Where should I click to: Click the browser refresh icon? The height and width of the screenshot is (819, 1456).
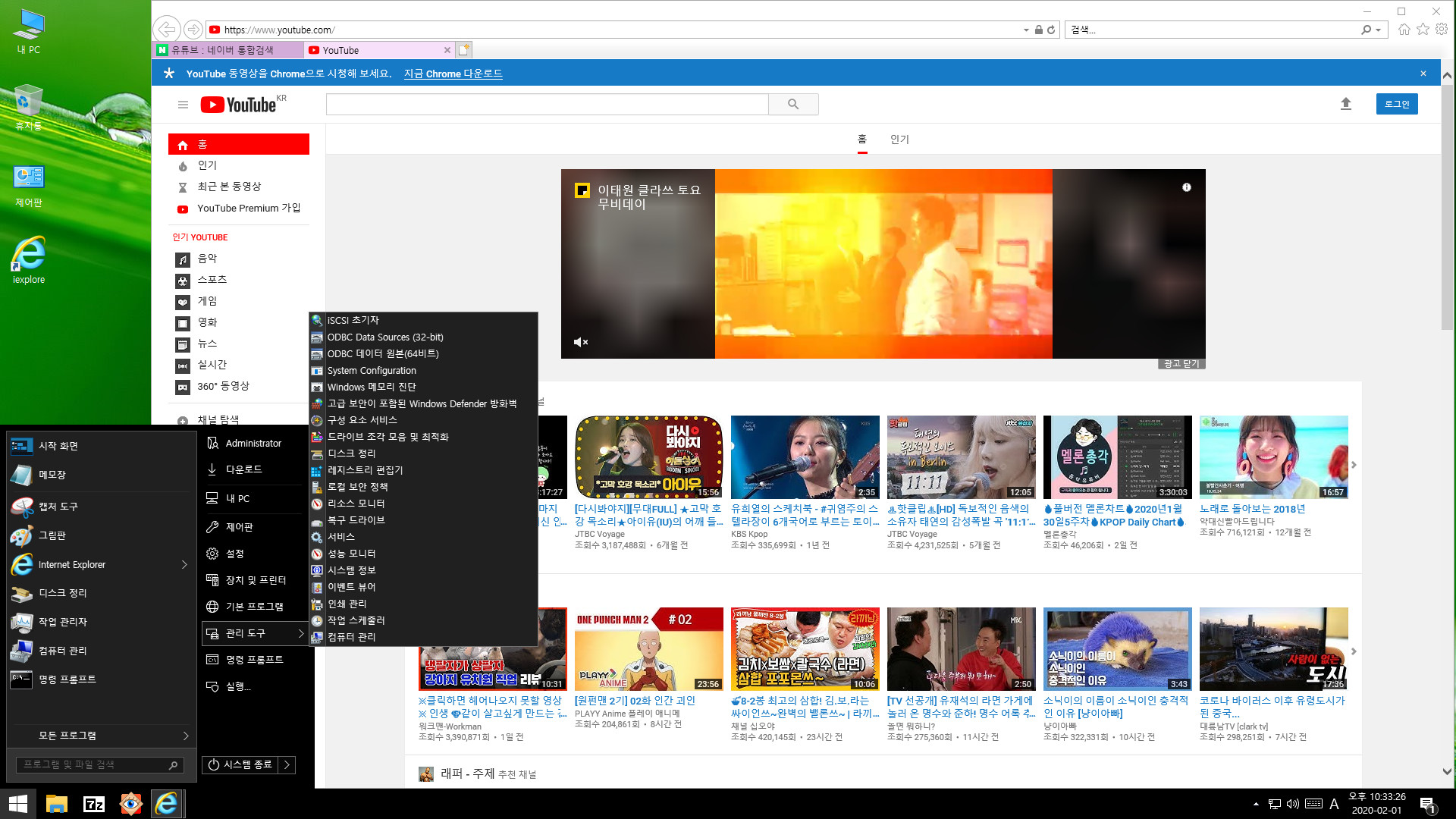pos(1051,30)
